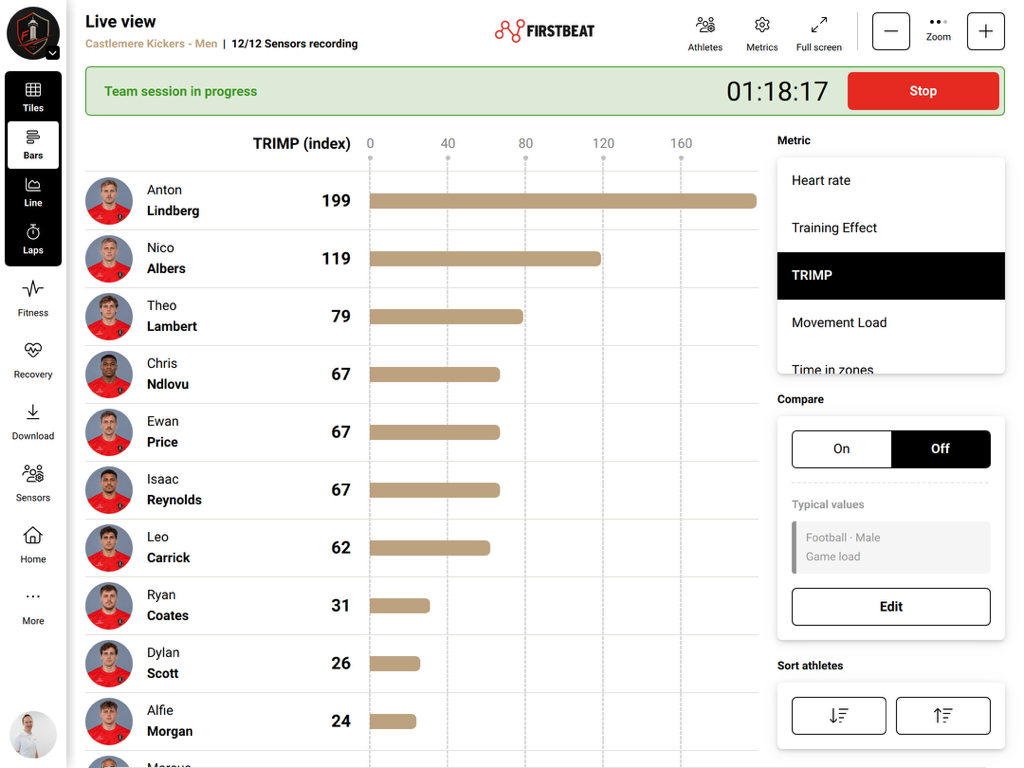The image size is (1024, 768).
Task: Click Team session in progress text
Action: pos(181,91)
